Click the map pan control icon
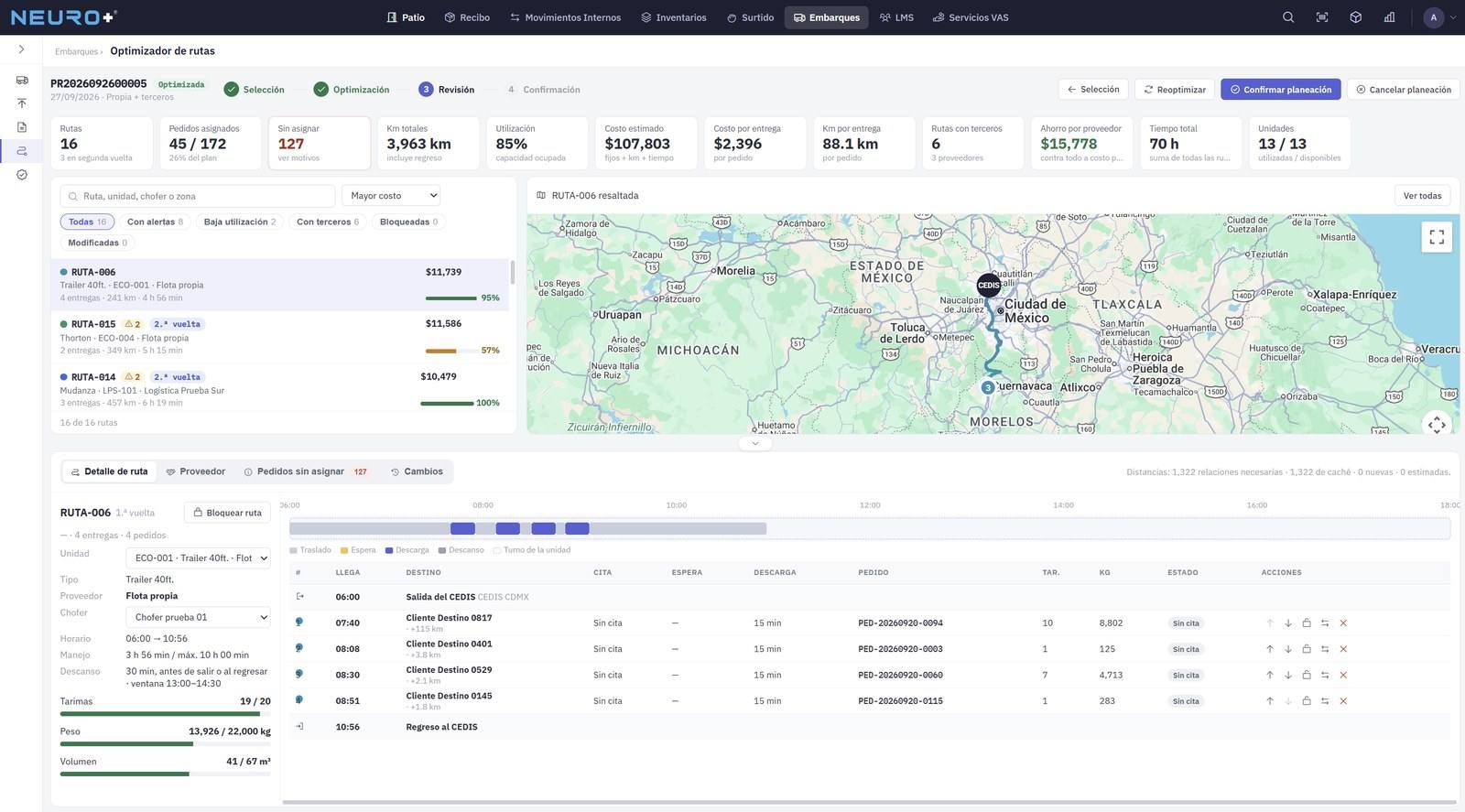The height and width of the screenshot is (812, 1465). tap(1437, 424)
